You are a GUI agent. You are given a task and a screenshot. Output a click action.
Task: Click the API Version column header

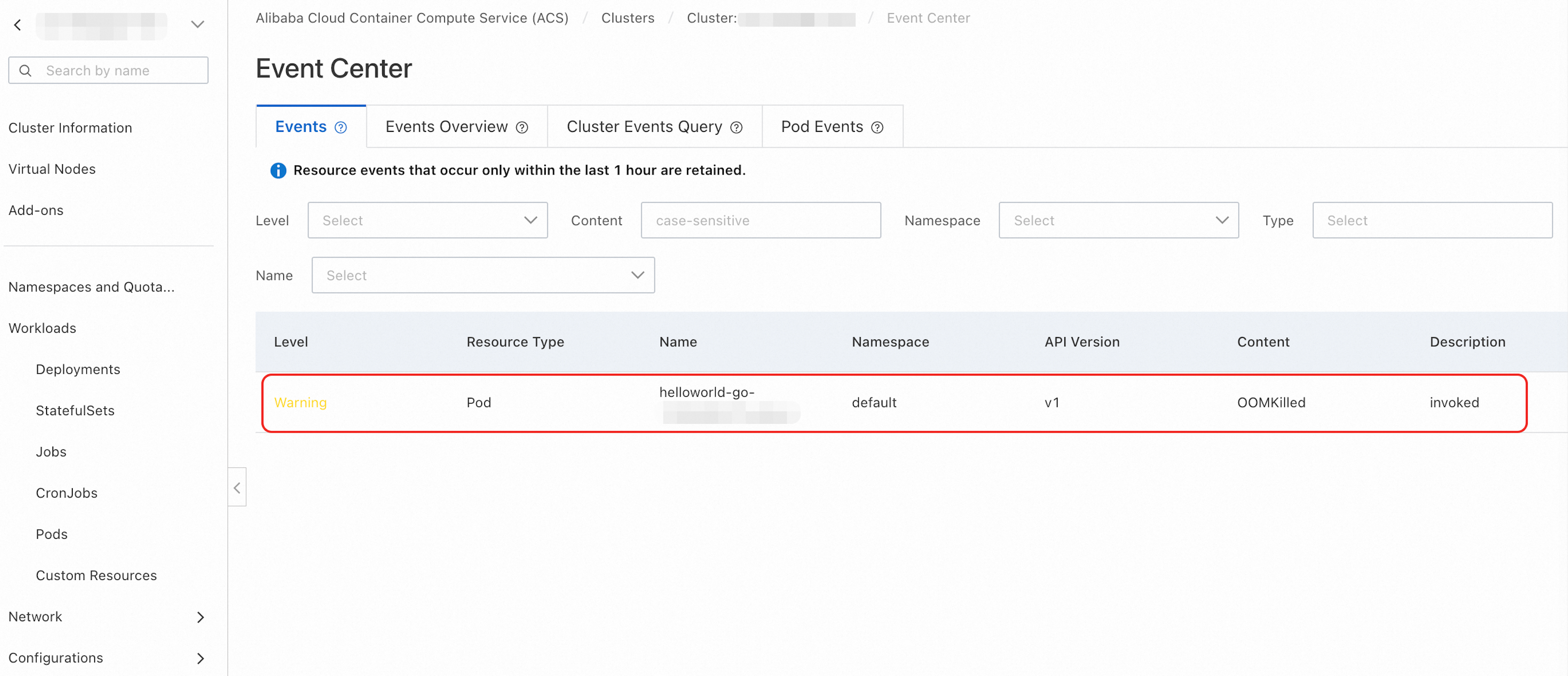pos(1082,342)
